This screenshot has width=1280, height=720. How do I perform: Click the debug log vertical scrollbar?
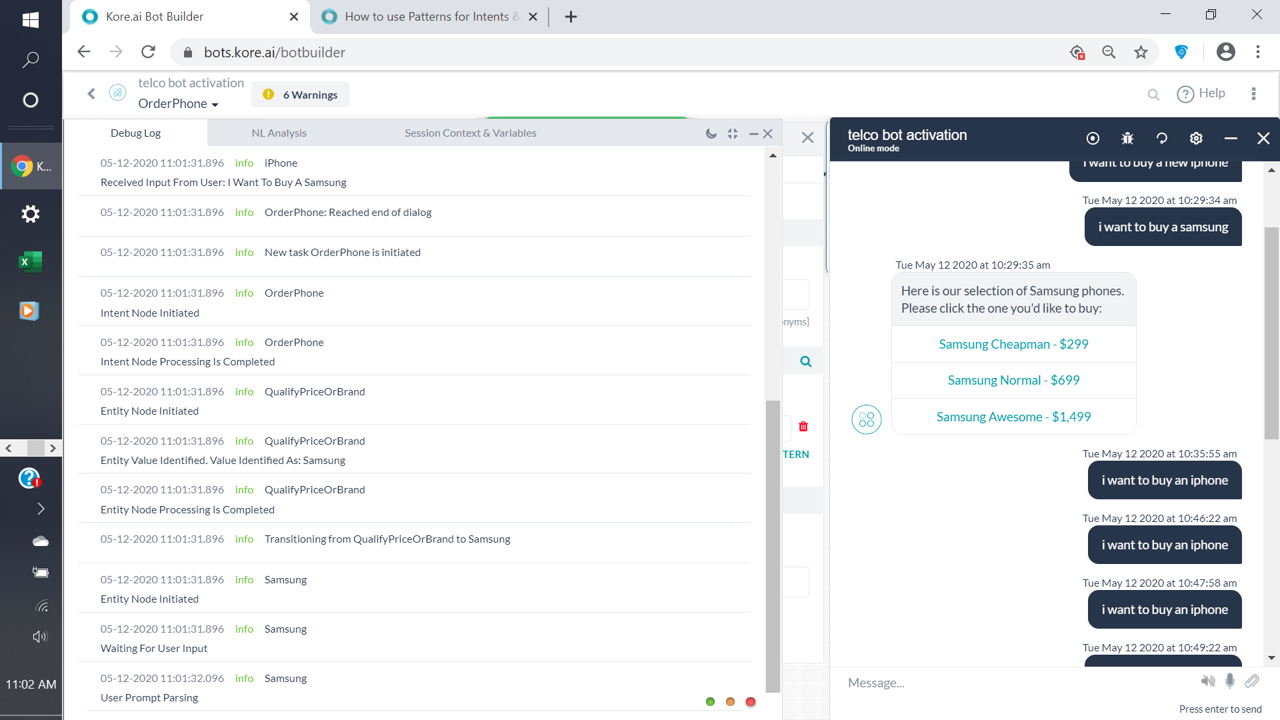coord(772,545)
